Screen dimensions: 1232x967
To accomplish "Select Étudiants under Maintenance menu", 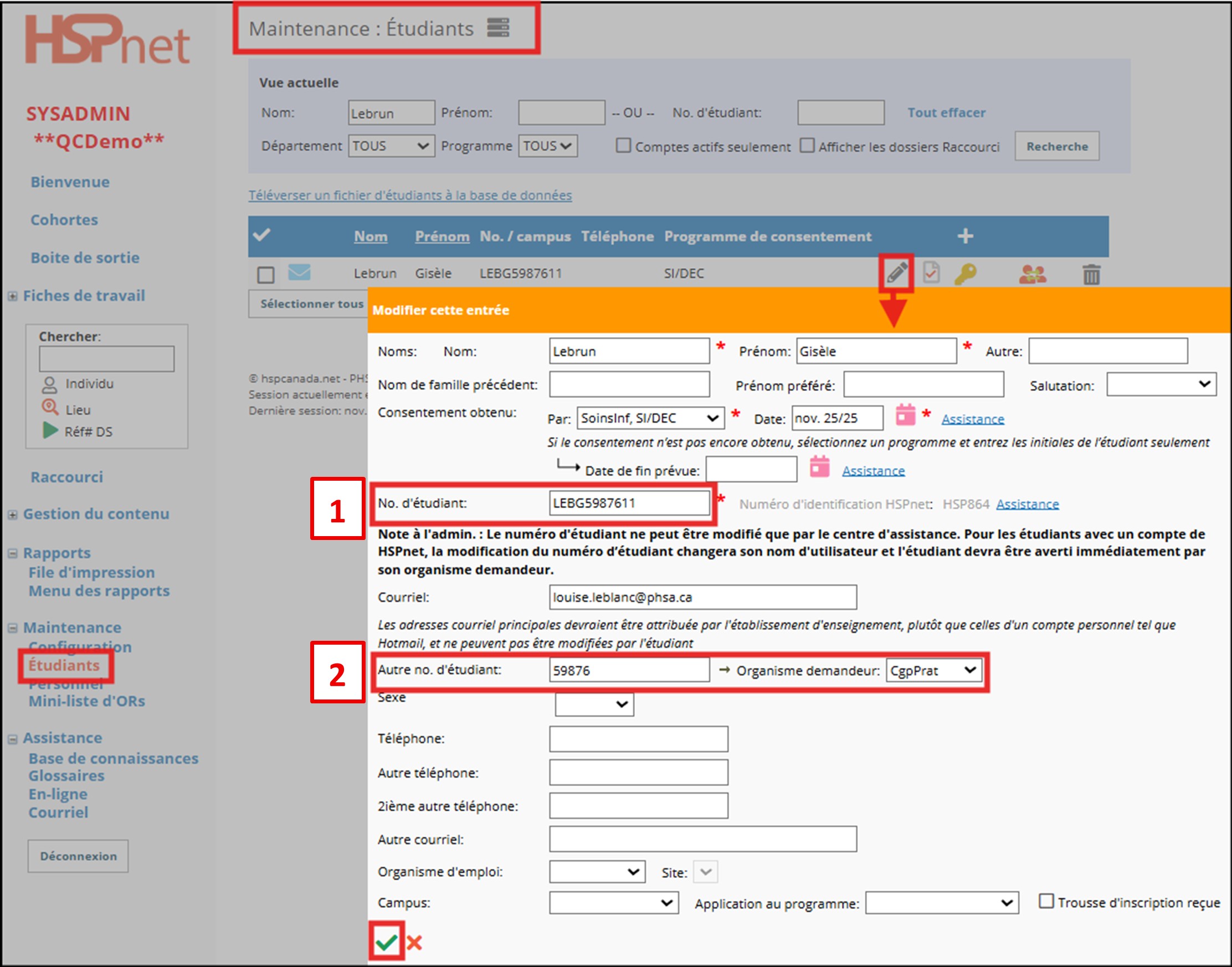I will [64, 665].
